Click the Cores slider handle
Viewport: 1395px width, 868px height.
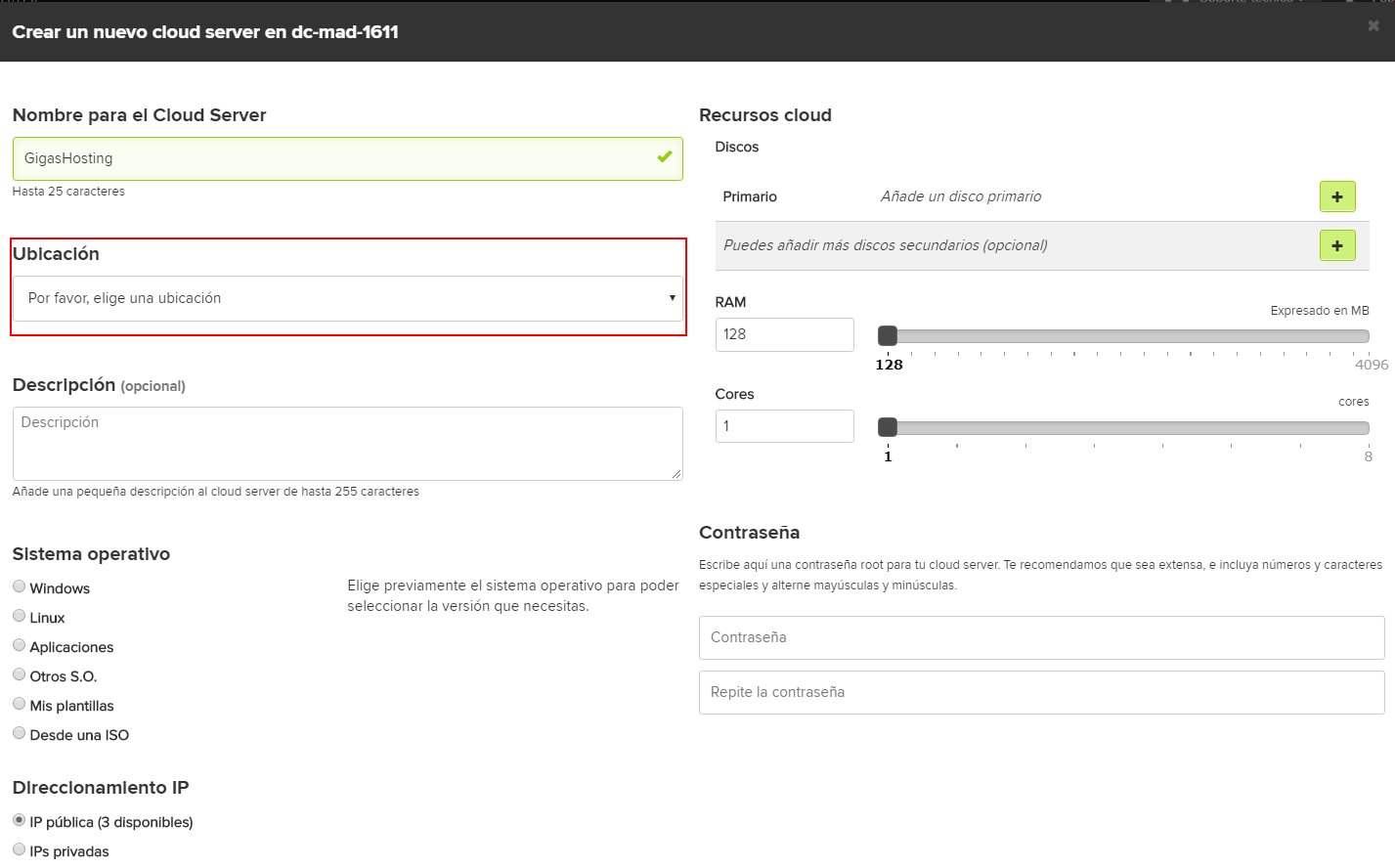click(x=888, y=427)
